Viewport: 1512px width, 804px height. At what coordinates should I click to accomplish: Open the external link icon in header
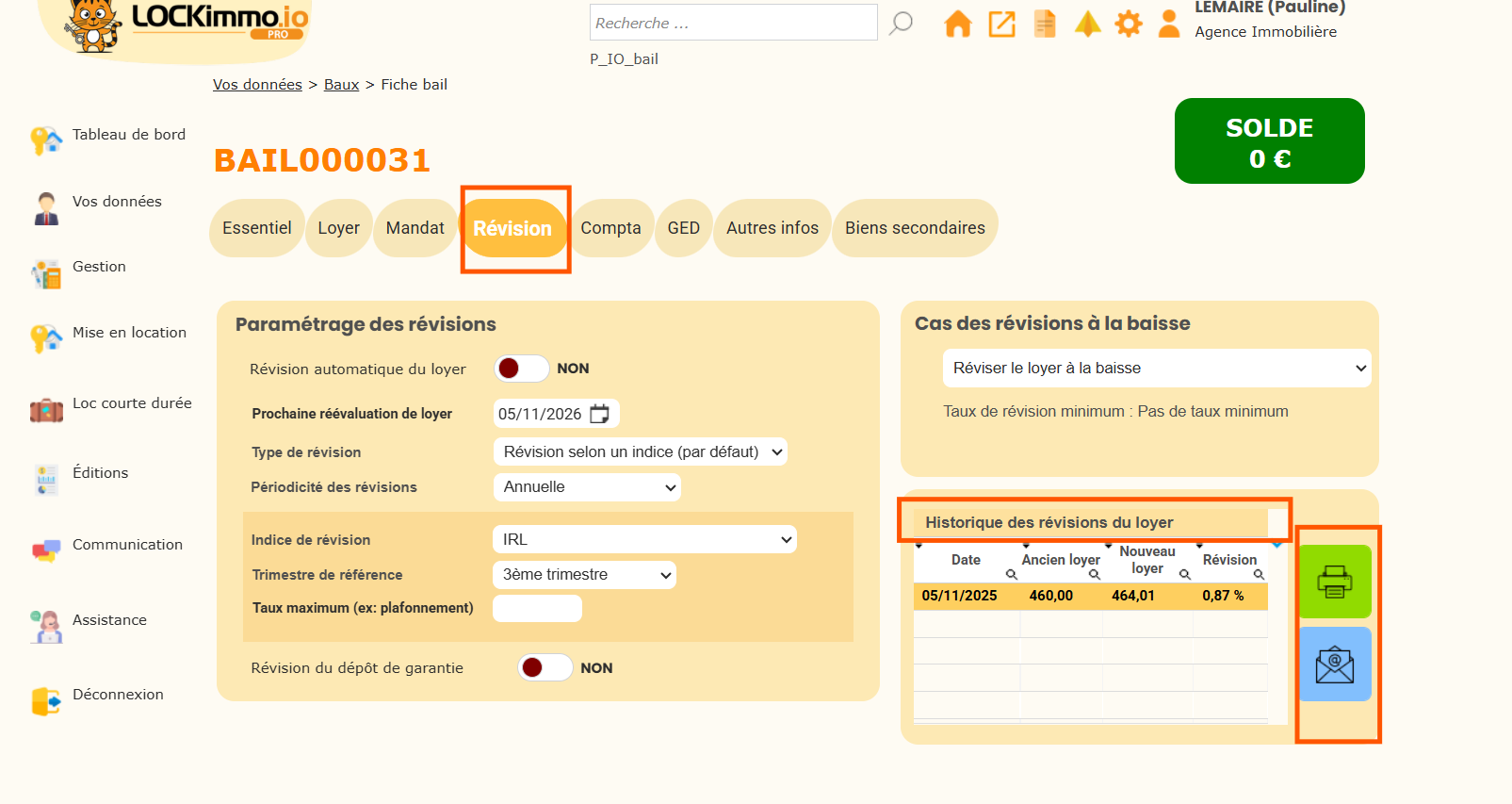click(x=1001, y=24)
